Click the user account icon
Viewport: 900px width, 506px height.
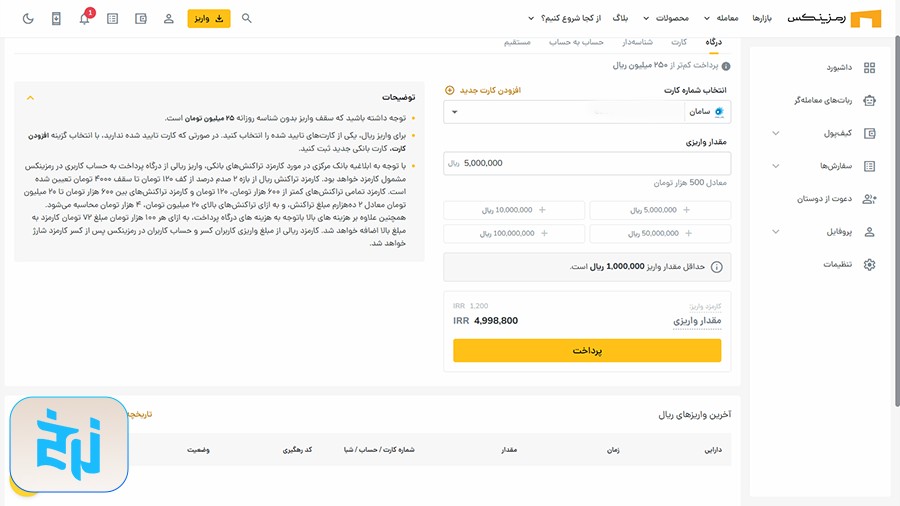(168, 19)
